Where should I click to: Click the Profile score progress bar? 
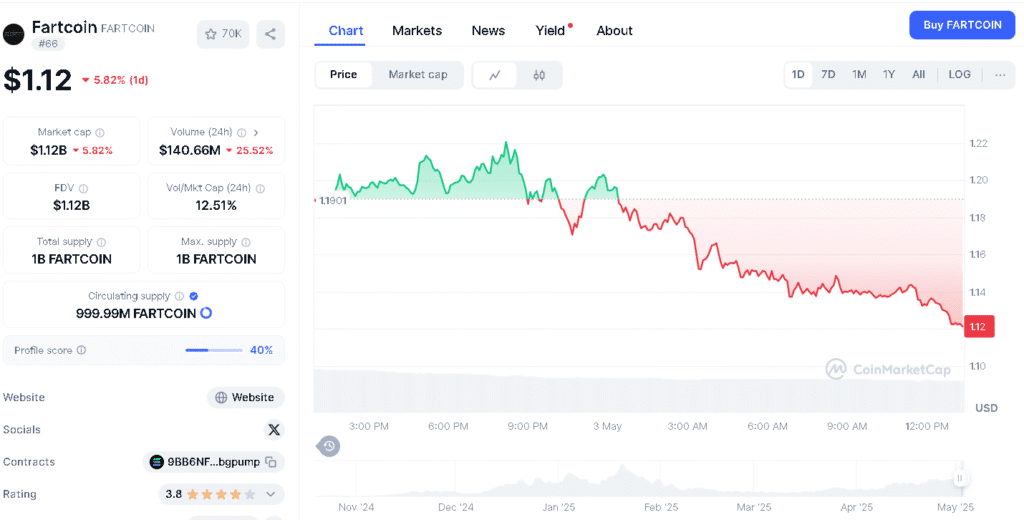[214, 350]
